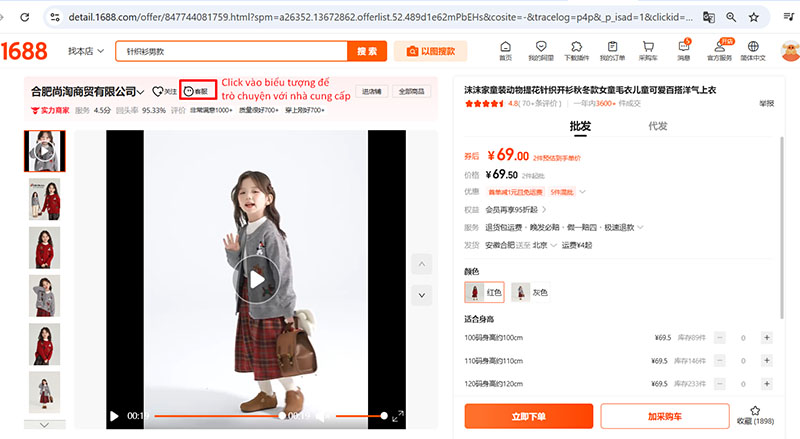Screen dimensions: 800x439
Task: Open the 采购车 shopping cart icon
Action: [649, 45]
